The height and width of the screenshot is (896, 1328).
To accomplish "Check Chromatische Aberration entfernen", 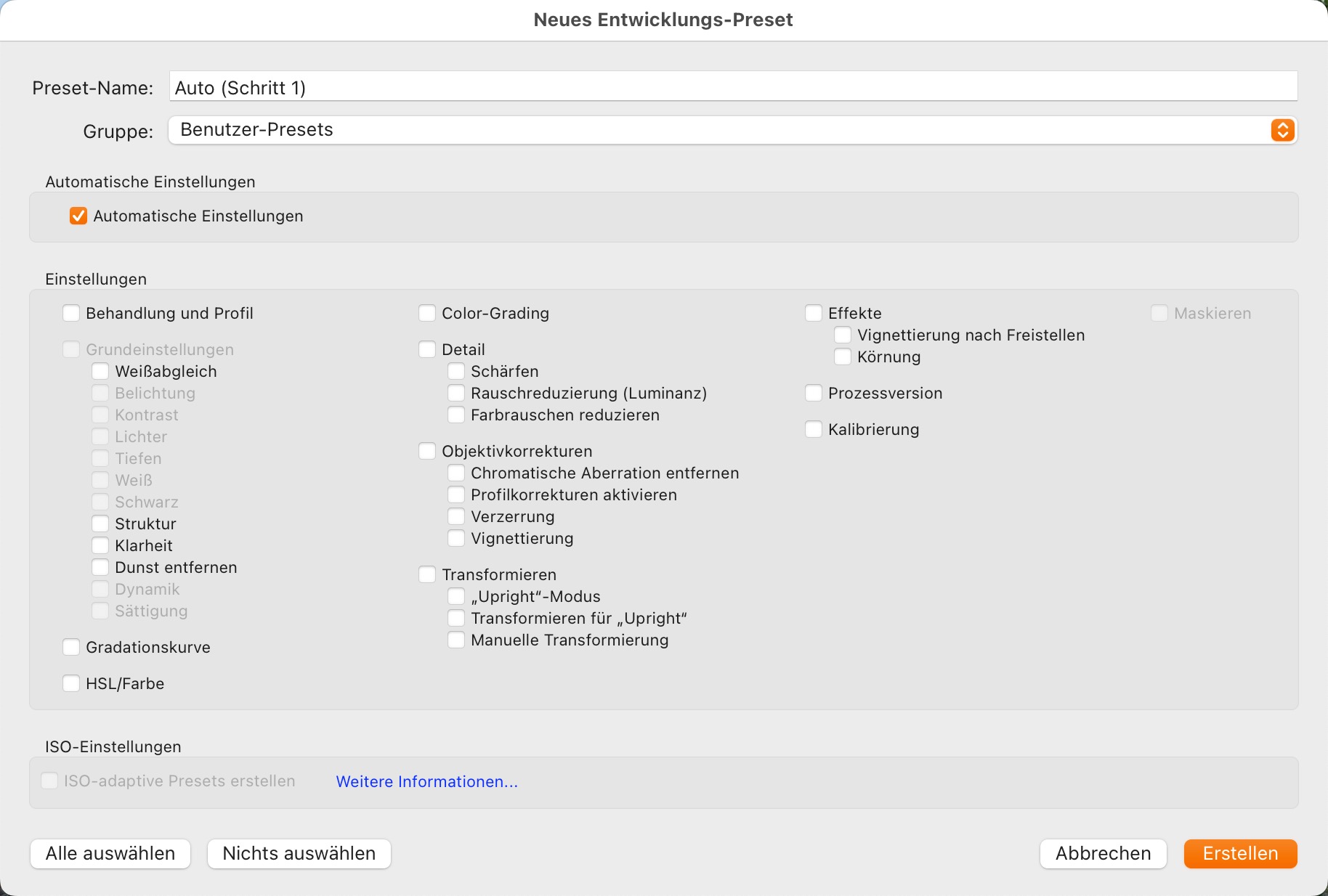I will point(456,473).
